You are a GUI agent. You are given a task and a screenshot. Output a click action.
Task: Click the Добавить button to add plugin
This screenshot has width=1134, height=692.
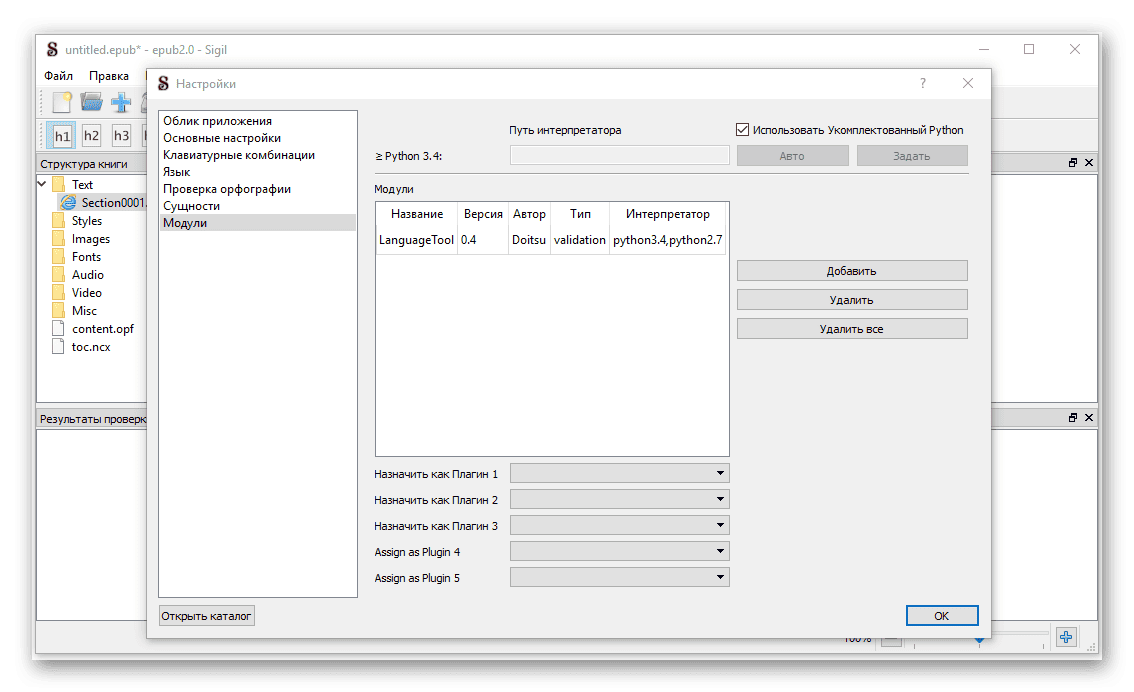pos(852,271)
